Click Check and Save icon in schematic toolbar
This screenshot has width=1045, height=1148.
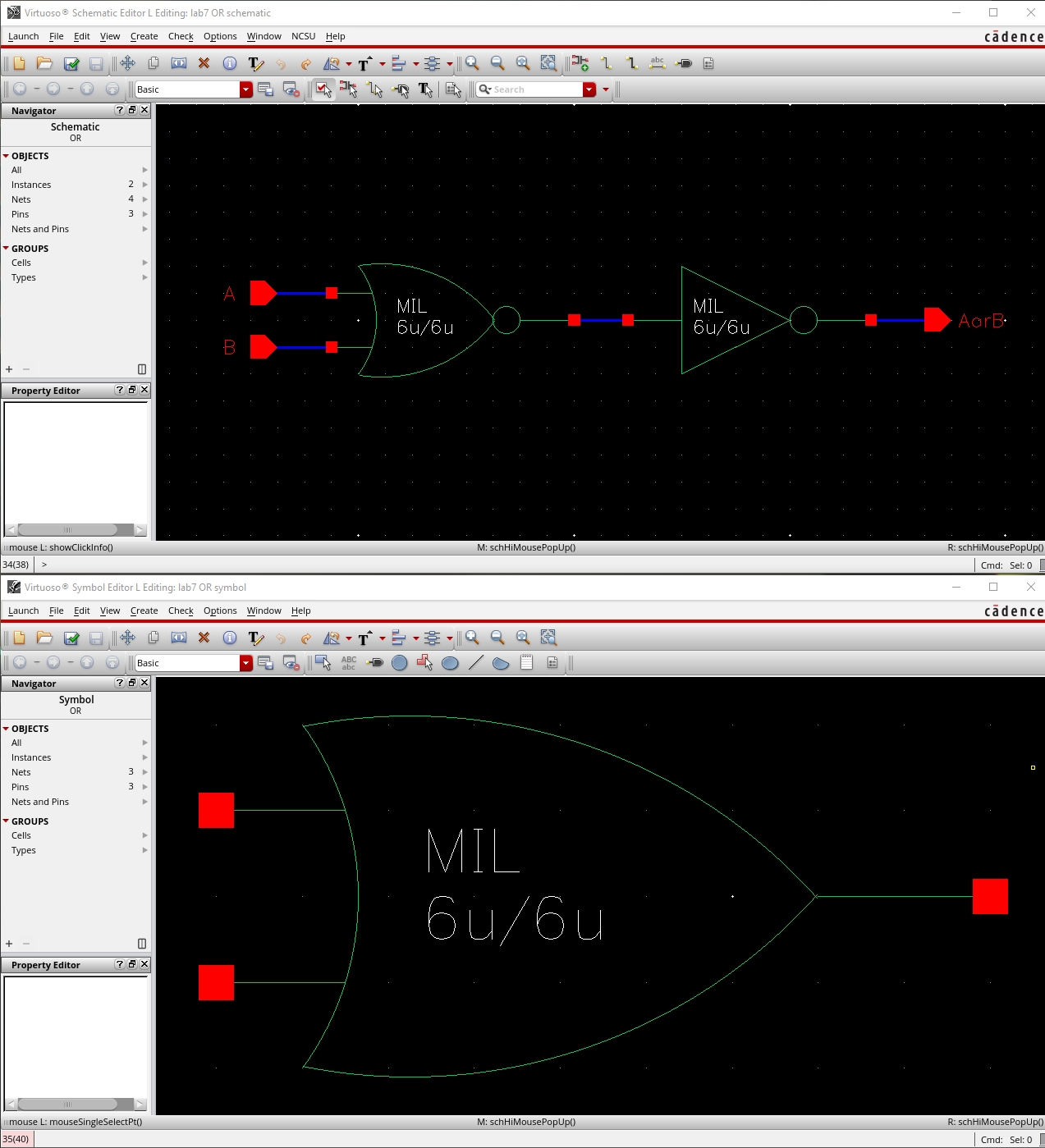coord(71,63)
